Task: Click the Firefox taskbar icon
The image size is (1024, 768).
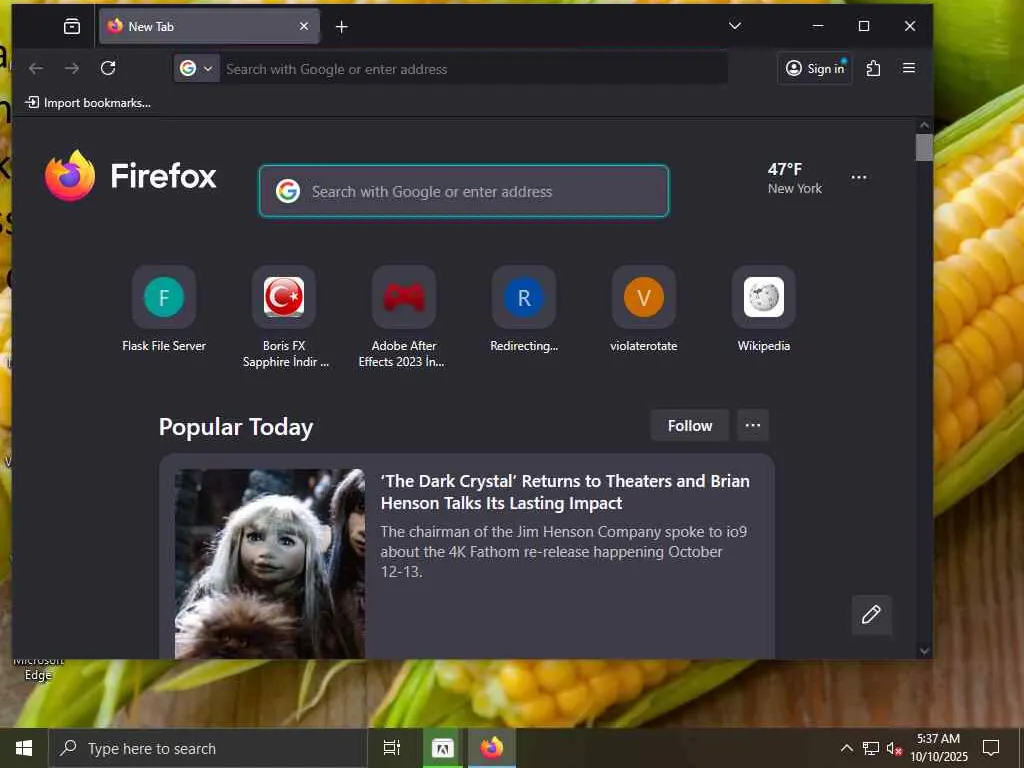Action: (x=492, y=748)
